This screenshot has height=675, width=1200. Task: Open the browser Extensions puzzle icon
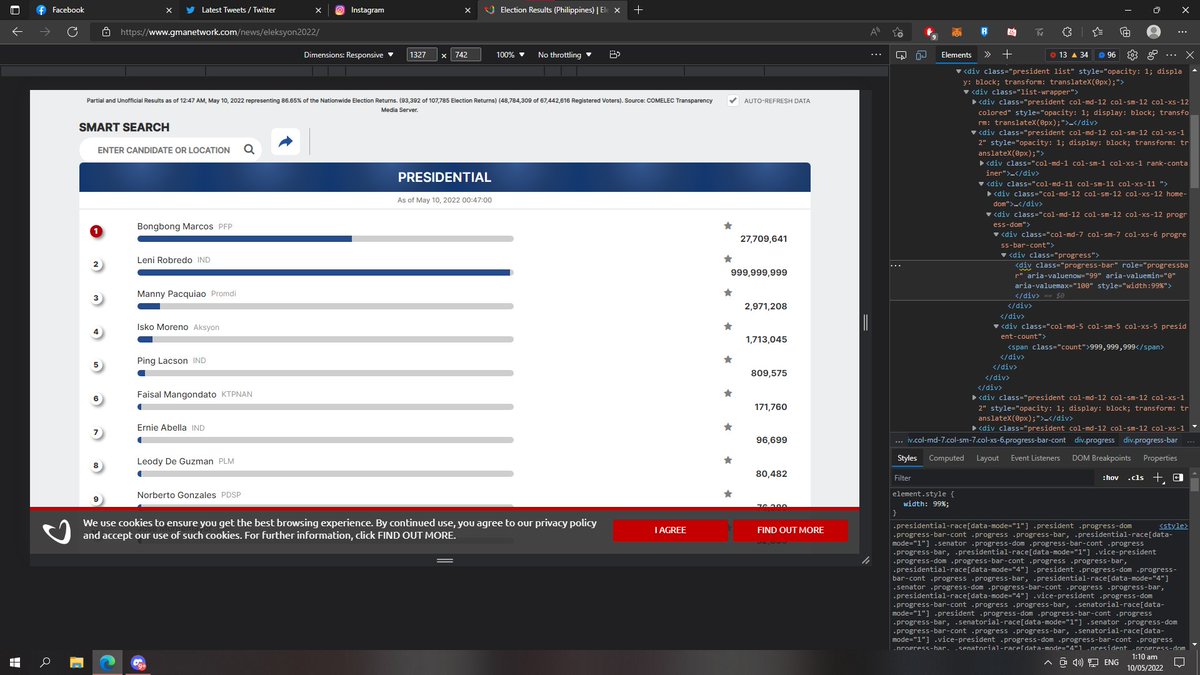(1068, 32)
